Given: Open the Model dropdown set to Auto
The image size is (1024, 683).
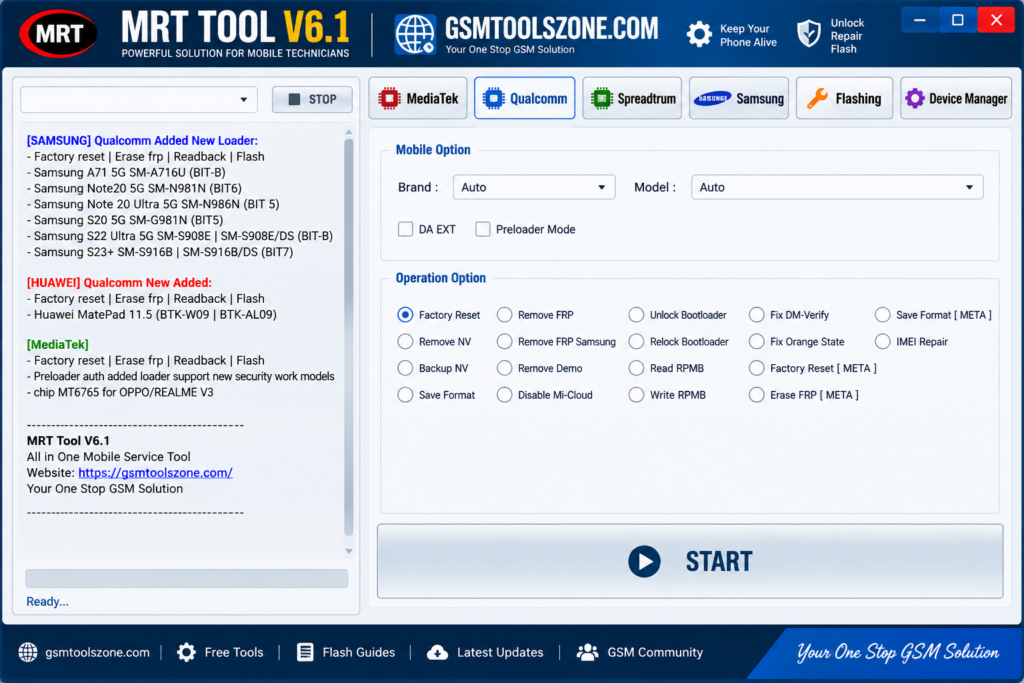Looking at the screenshot, I should pyautogui.click(x=837, y=187).
